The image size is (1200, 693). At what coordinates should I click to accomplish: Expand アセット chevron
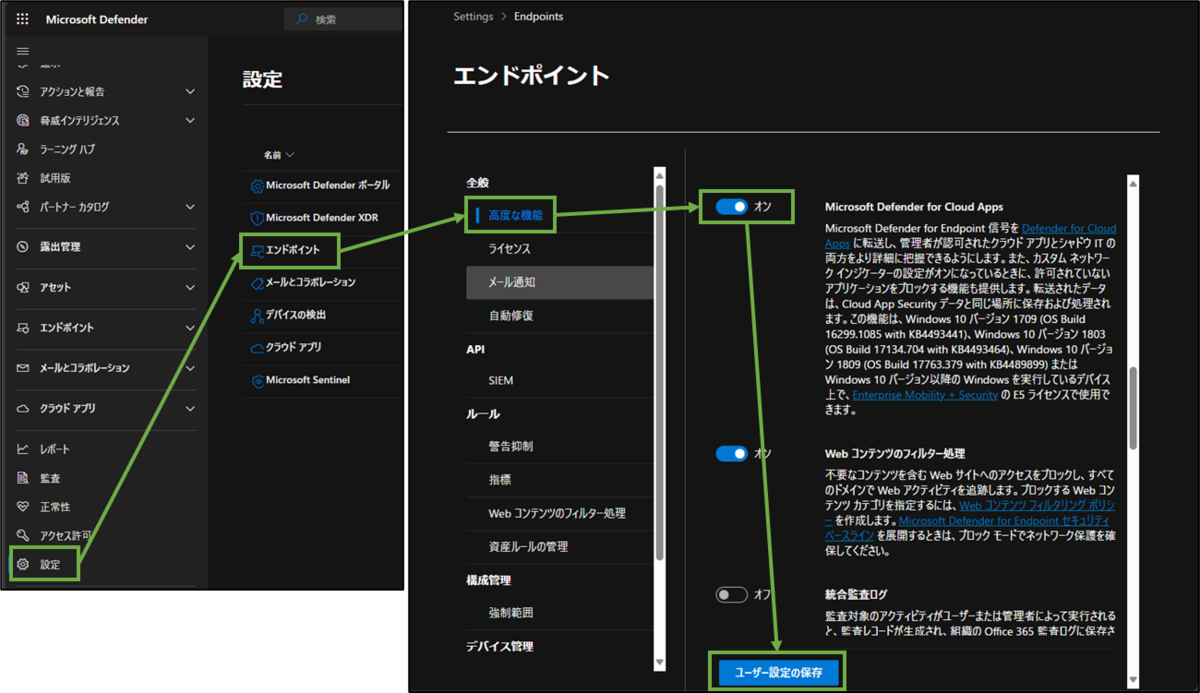point(190,288)
